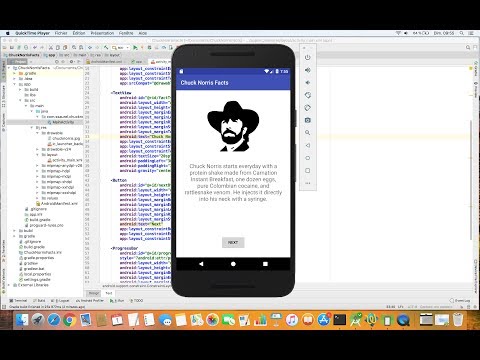Collapse the res folder in project tree

click(x=32, y=127)
